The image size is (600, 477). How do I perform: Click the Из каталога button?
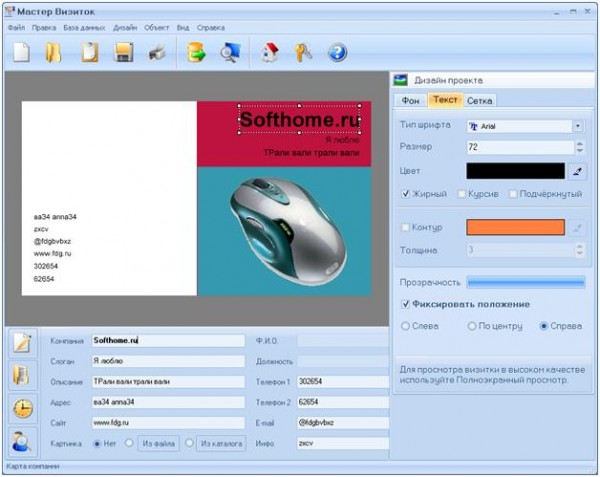pyautogui.click(x=221, y=443)
